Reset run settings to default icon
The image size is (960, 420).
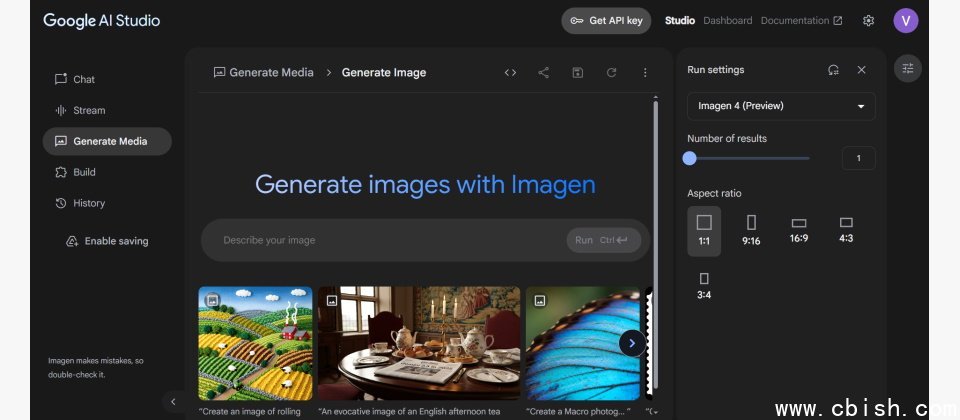pyautogui.click(x=833, y=70)
